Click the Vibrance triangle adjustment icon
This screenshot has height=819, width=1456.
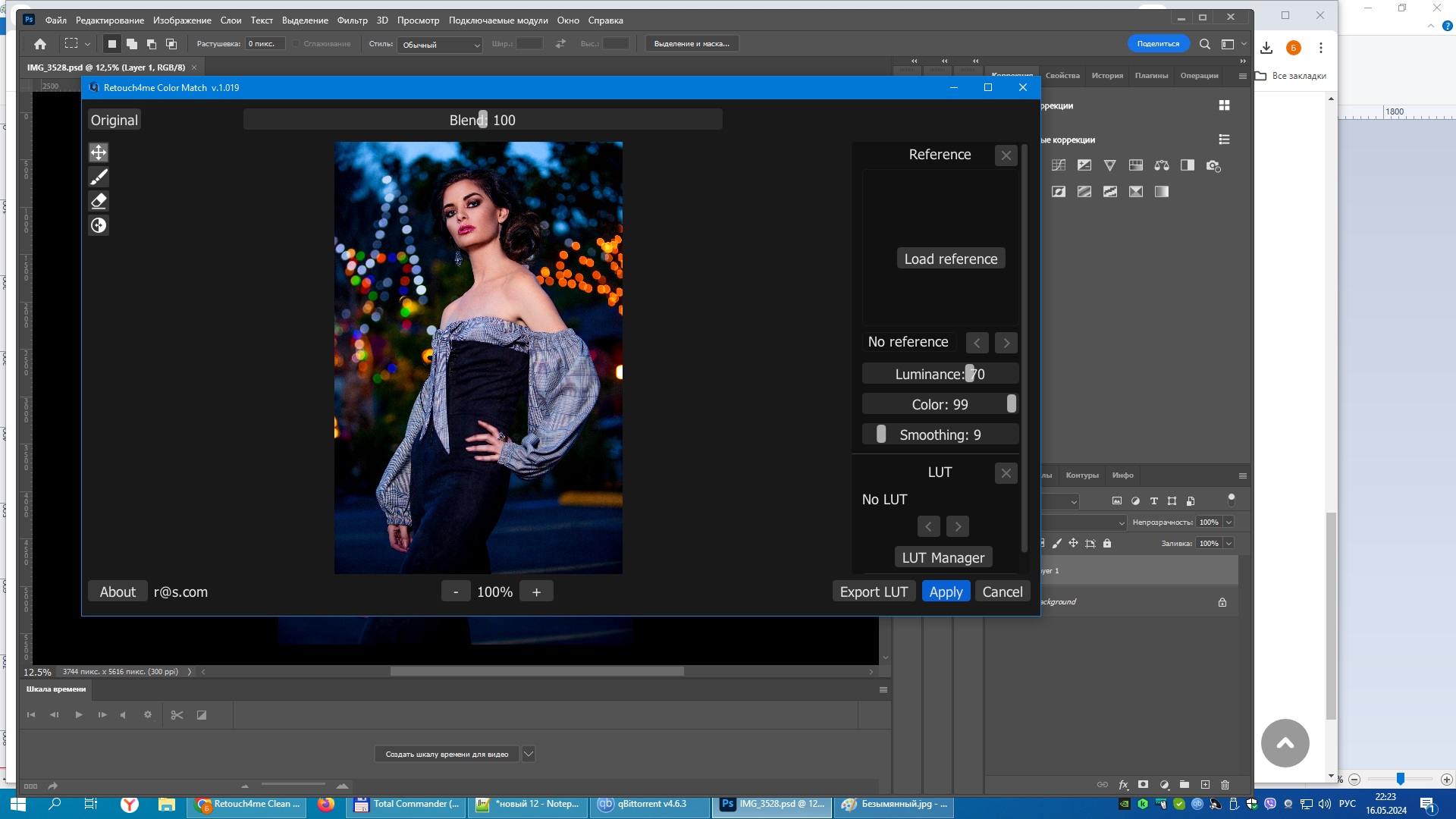click(x=1110, y=165)
